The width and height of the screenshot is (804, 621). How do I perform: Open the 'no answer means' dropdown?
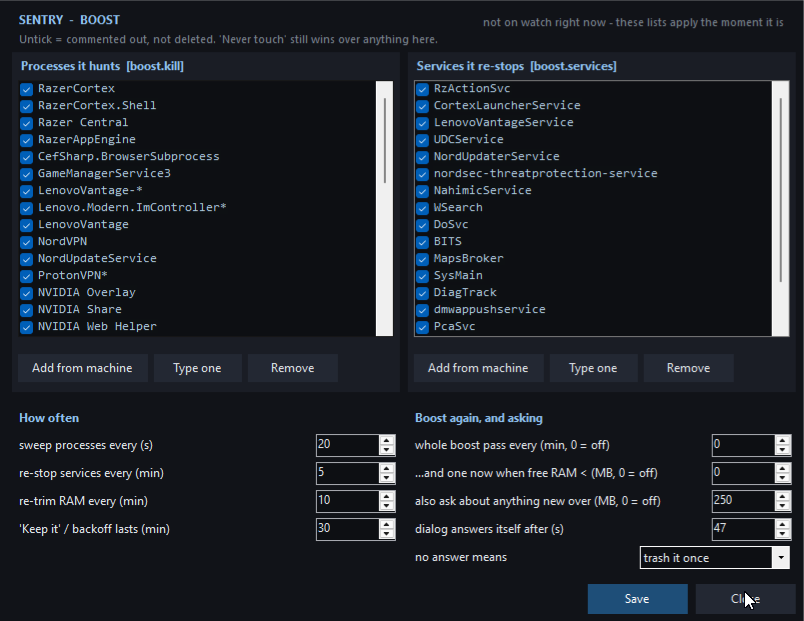pos(780,557)
